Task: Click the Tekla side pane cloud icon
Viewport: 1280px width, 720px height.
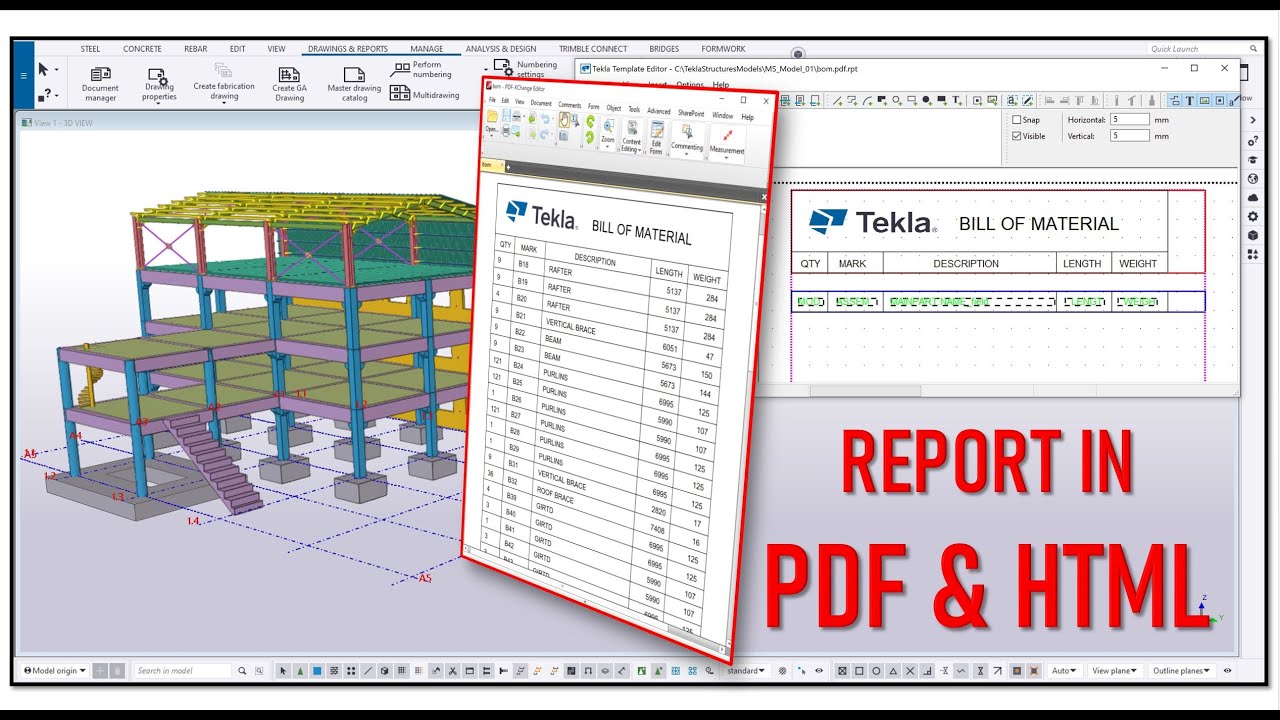Action: 1253,198
